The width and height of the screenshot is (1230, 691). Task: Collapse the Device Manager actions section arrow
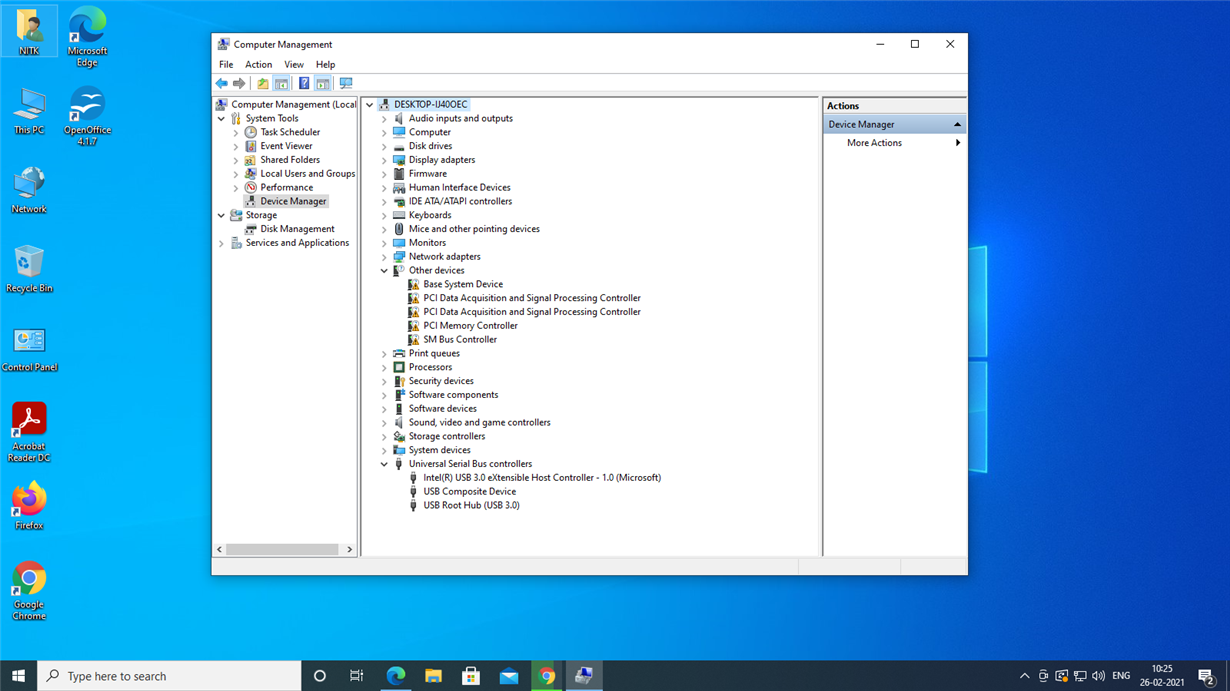pyautogui.click(x=957, y=125)
